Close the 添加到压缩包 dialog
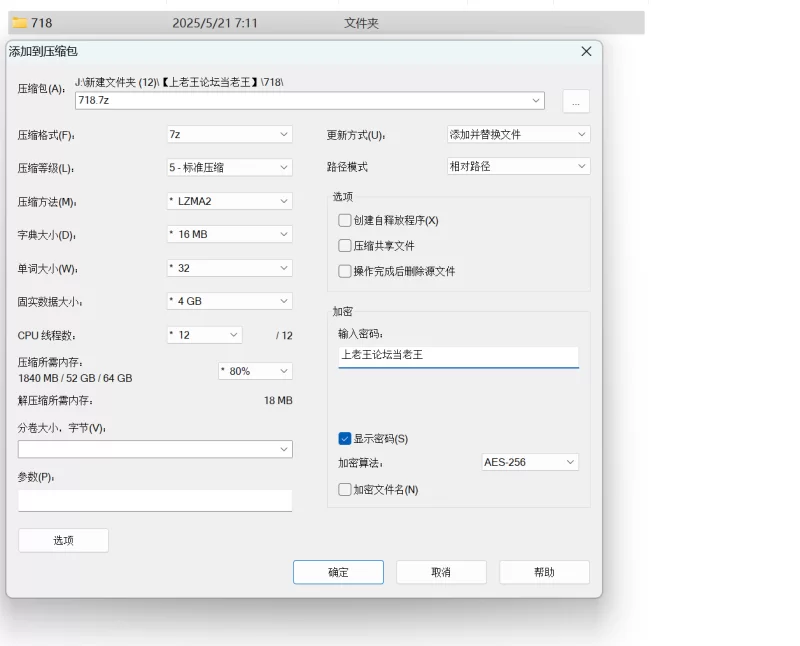The image size is (800, 646). [x=586, y=52]
